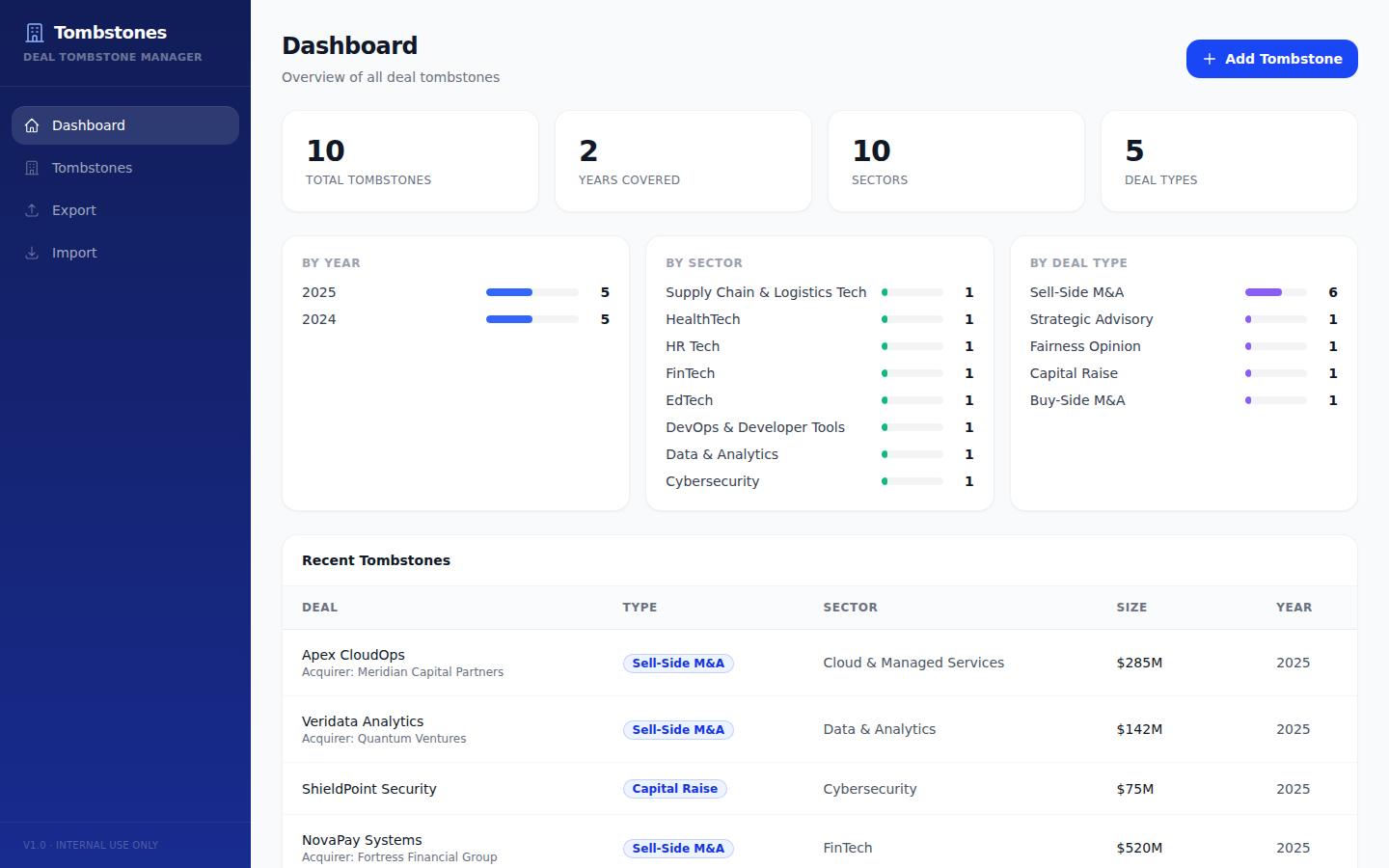1389x868 pixels.
Task: Click the 2025 year progress bar
Action: [531, 292]
